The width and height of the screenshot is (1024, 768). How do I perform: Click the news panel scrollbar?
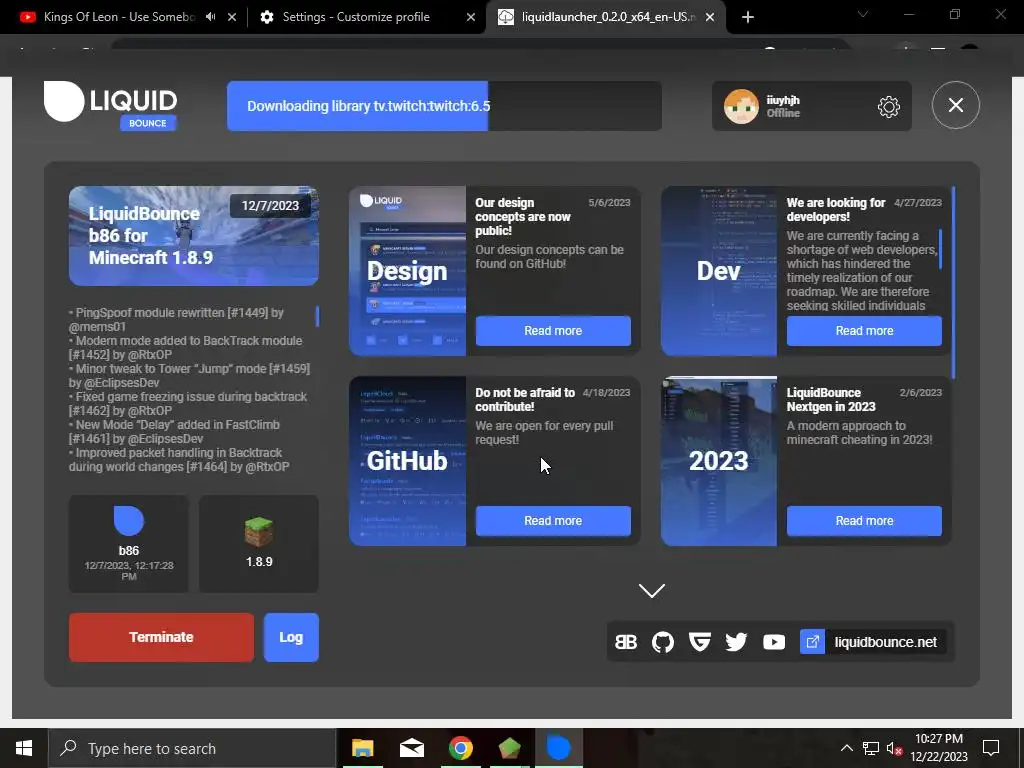(953, 282)
